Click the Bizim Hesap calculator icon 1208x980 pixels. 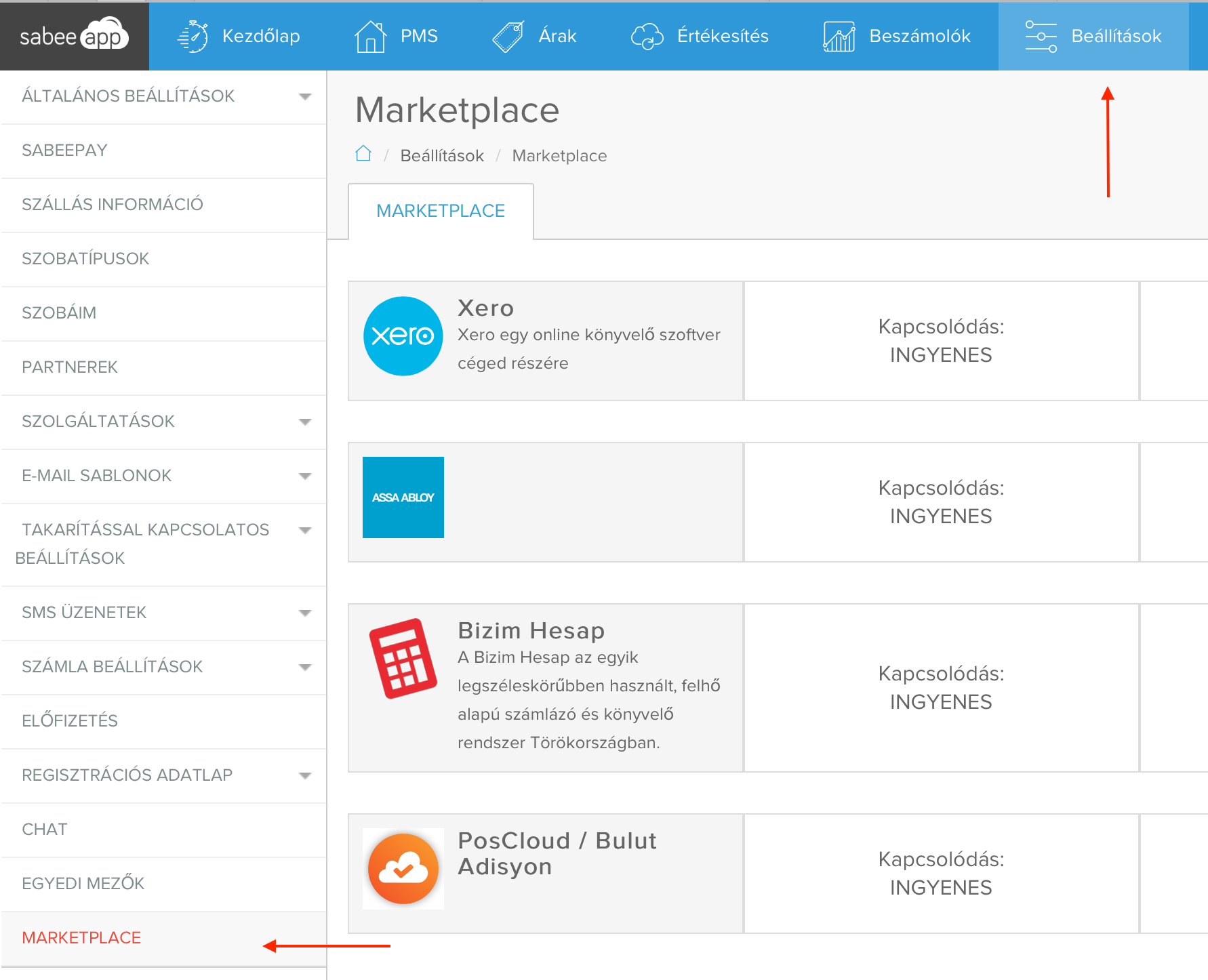coord(403,658)
